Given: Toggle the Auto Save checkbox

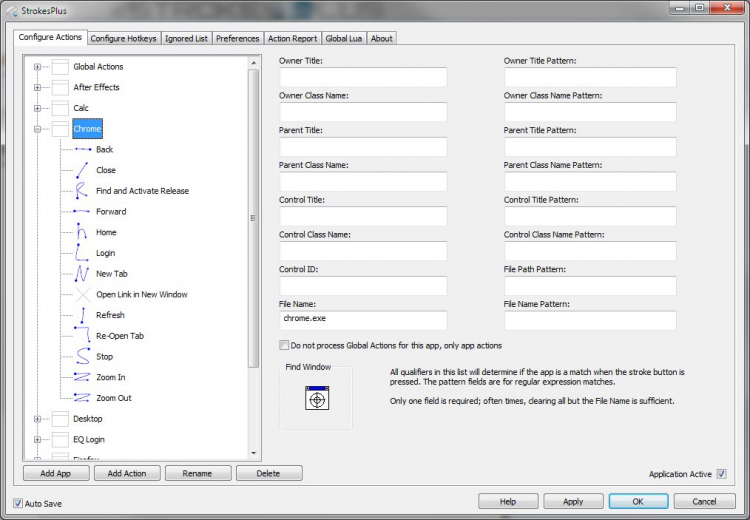Looking at the screenshot, I should [18, 503].
